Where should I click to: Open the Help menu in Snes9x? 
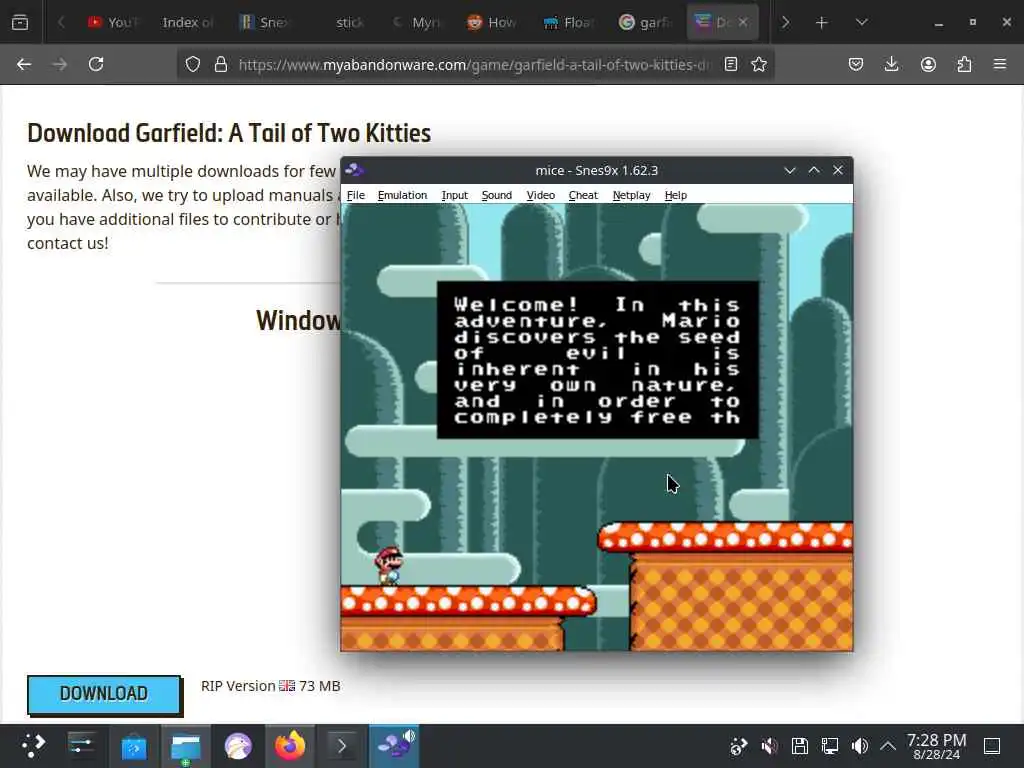click(x=676, y=195)
